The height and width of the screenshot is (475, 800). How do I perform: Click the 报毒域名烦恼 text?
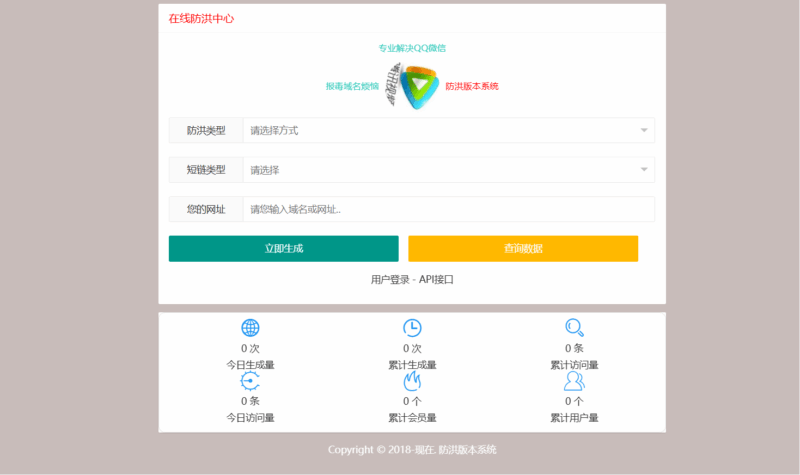pyautogui.click(x=352, y=86)
